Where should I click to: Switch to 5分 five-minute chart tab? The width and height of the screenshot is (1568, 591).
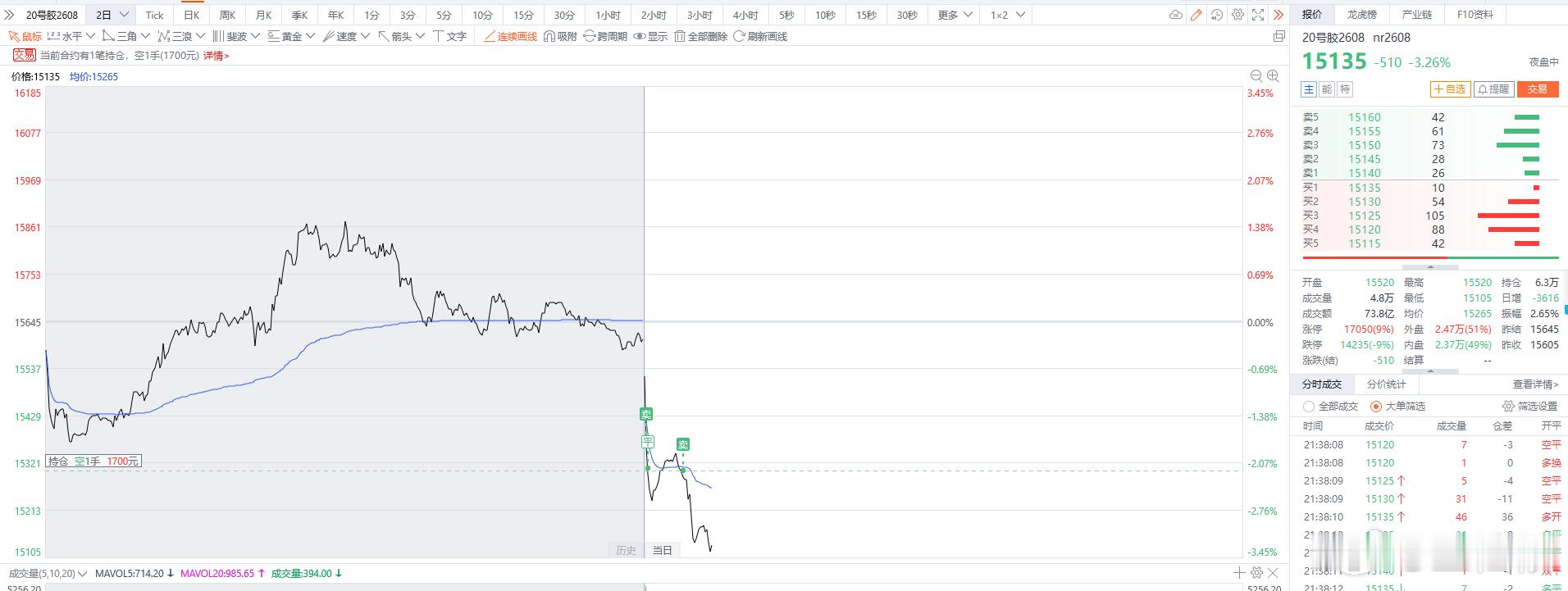[x=444, y=15]
